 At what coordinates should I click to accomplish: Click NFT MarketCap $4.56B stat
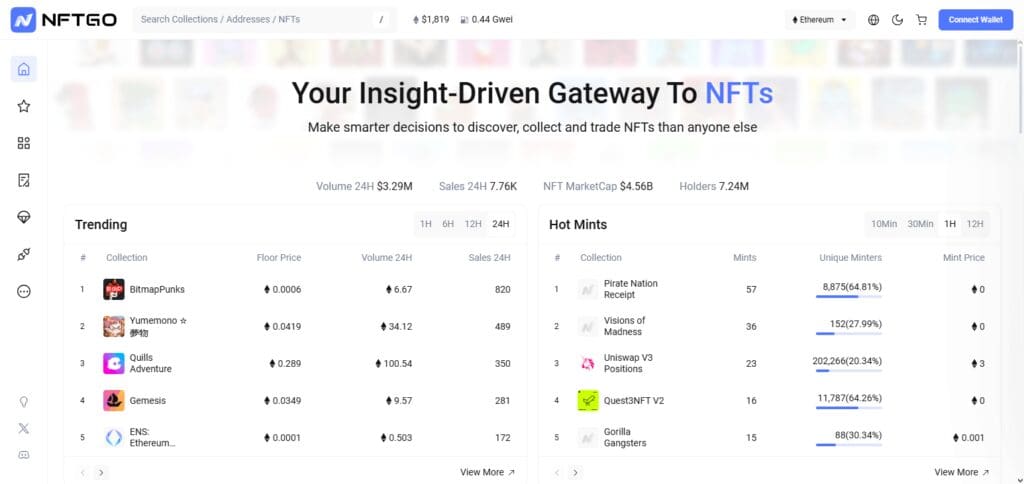[598, 186]
